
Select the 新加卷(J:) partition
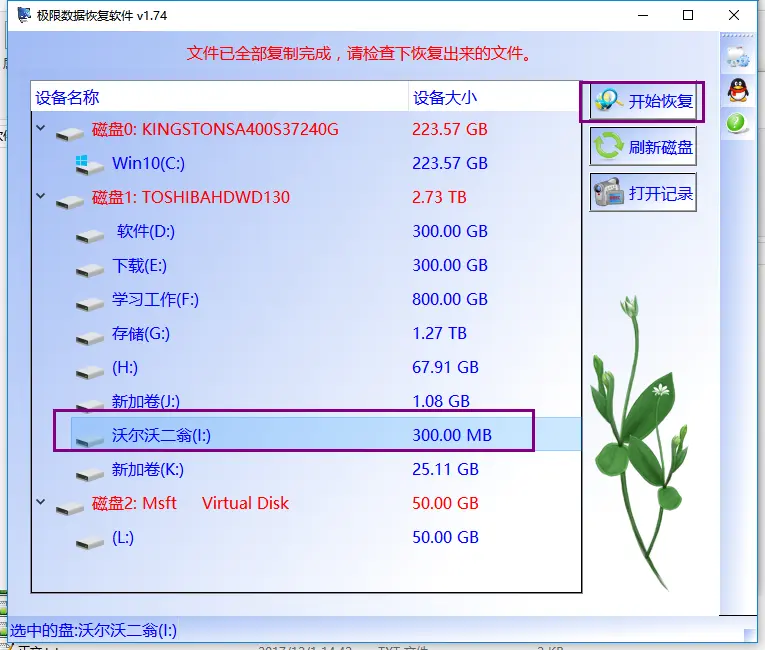point(306,401)
